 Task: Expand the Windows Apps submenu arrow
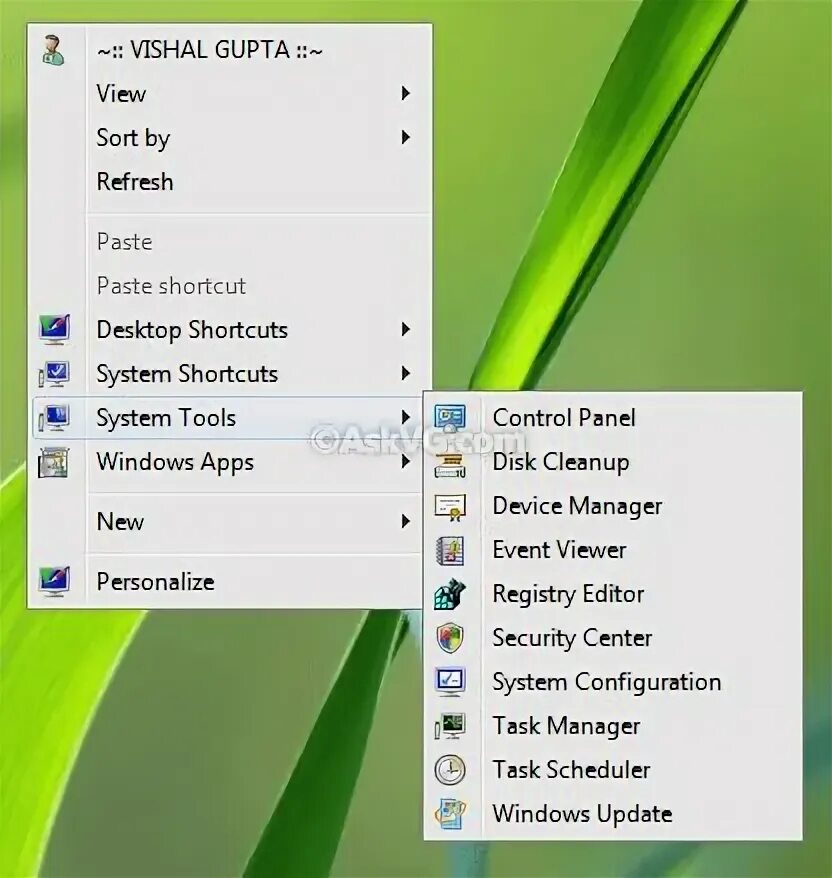pos(406,461)
